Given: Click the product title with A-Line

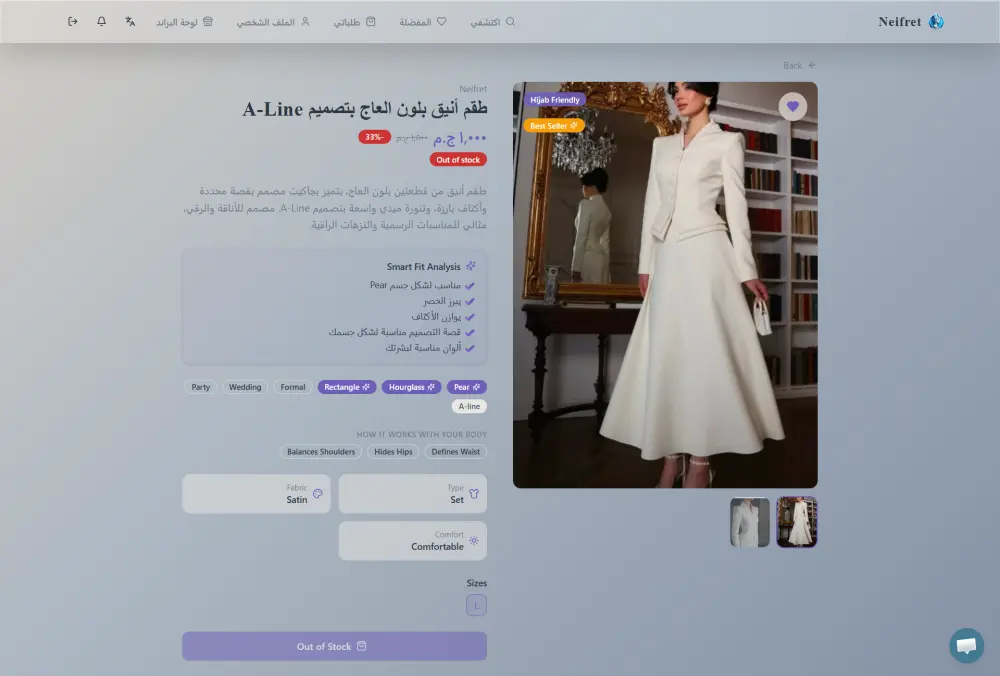Looking at the screenshot, I should 365,109.
